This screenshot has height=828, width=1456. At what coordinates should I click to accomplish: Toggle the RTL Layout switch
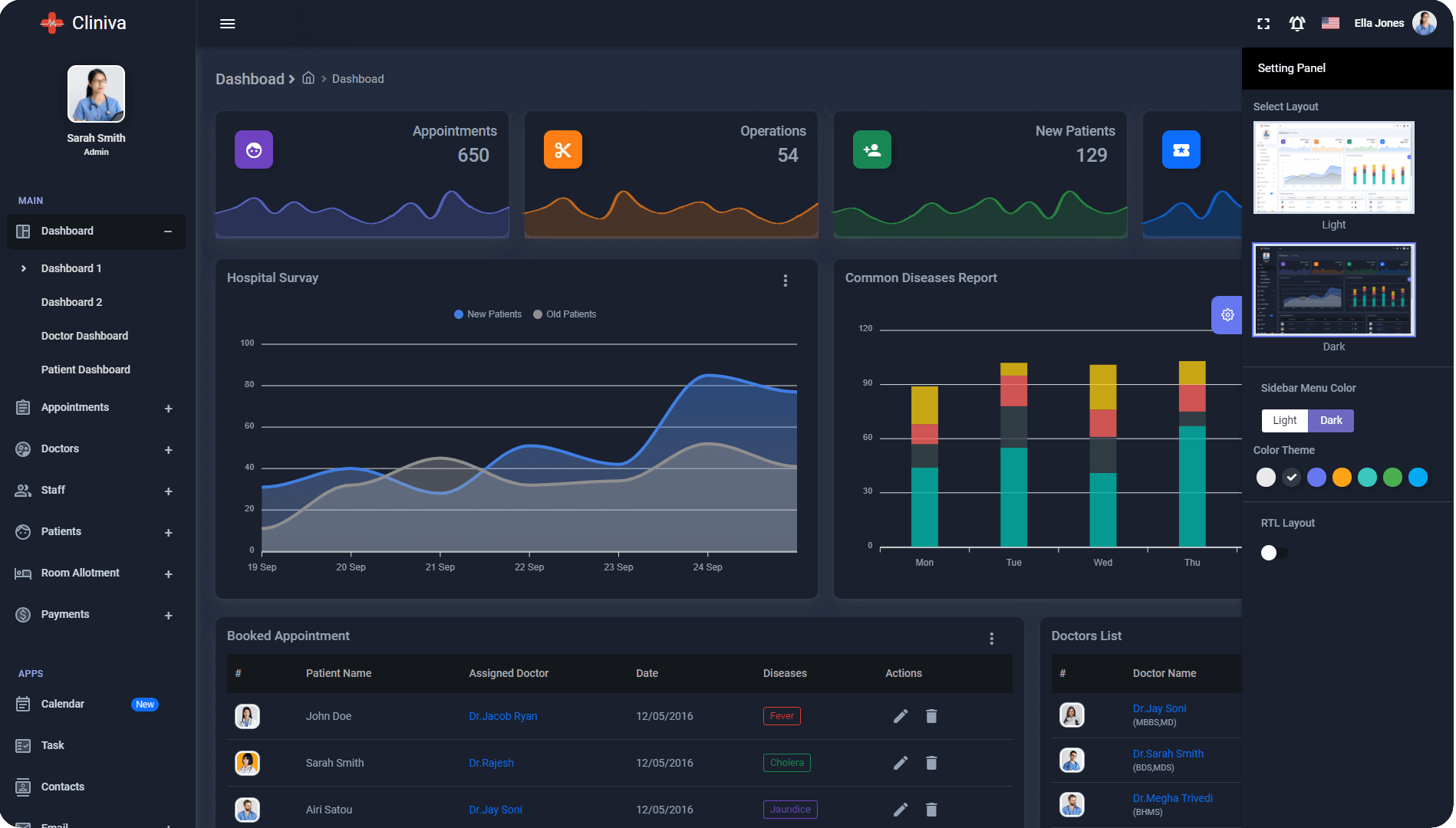pos(1274,553)
